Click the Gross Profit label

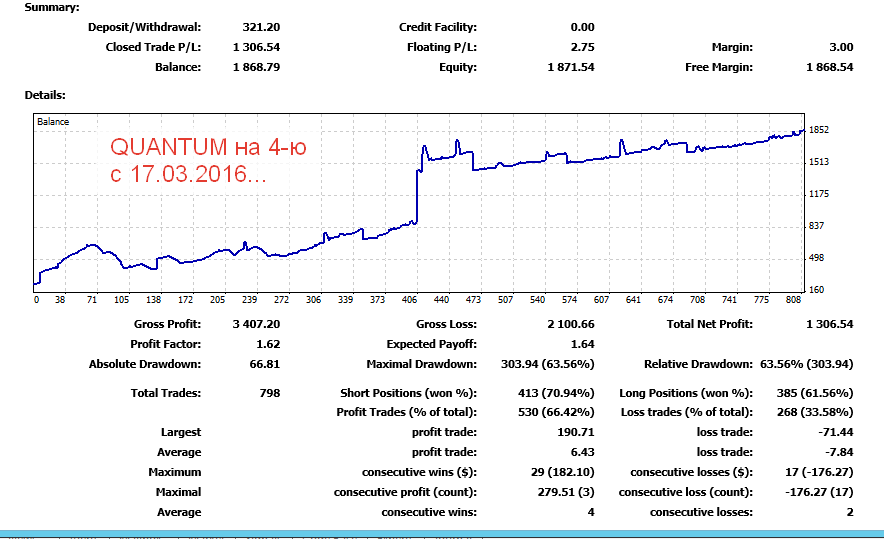(167, 324)
